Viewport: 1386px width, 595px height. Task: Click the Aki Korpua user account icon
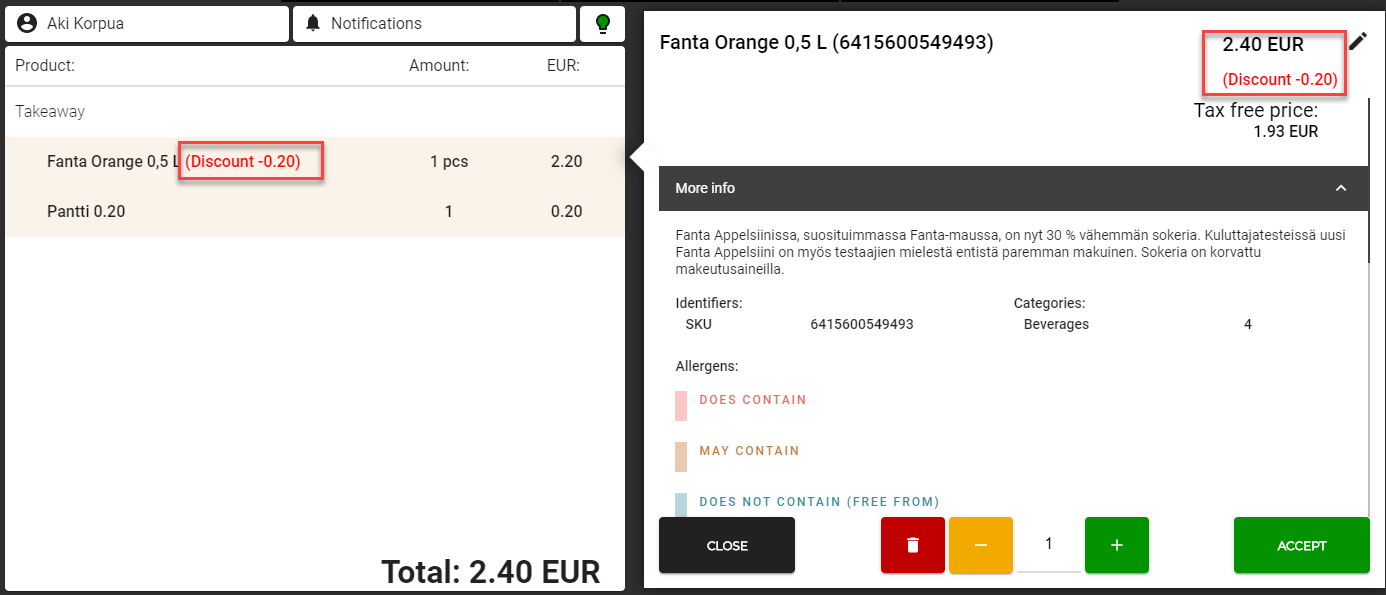tap(27, 23)
